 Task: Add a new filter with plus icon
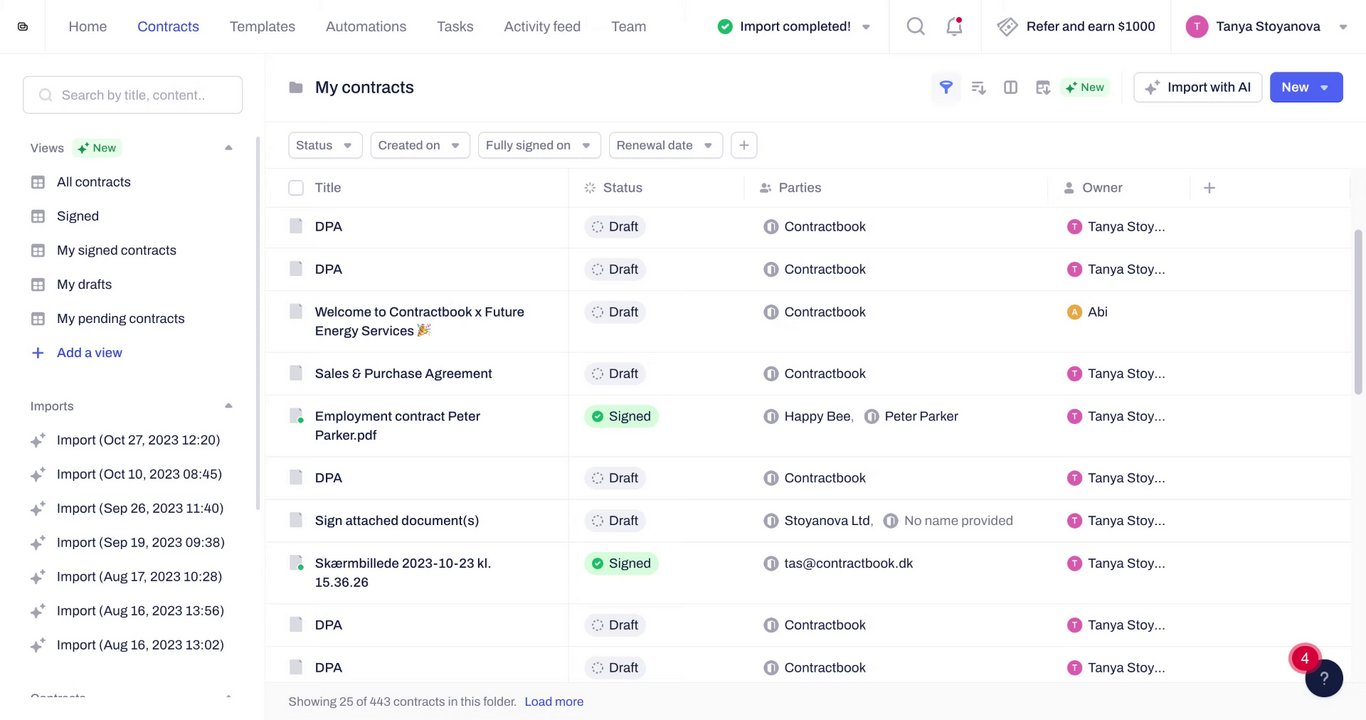(x=744, y=145)
